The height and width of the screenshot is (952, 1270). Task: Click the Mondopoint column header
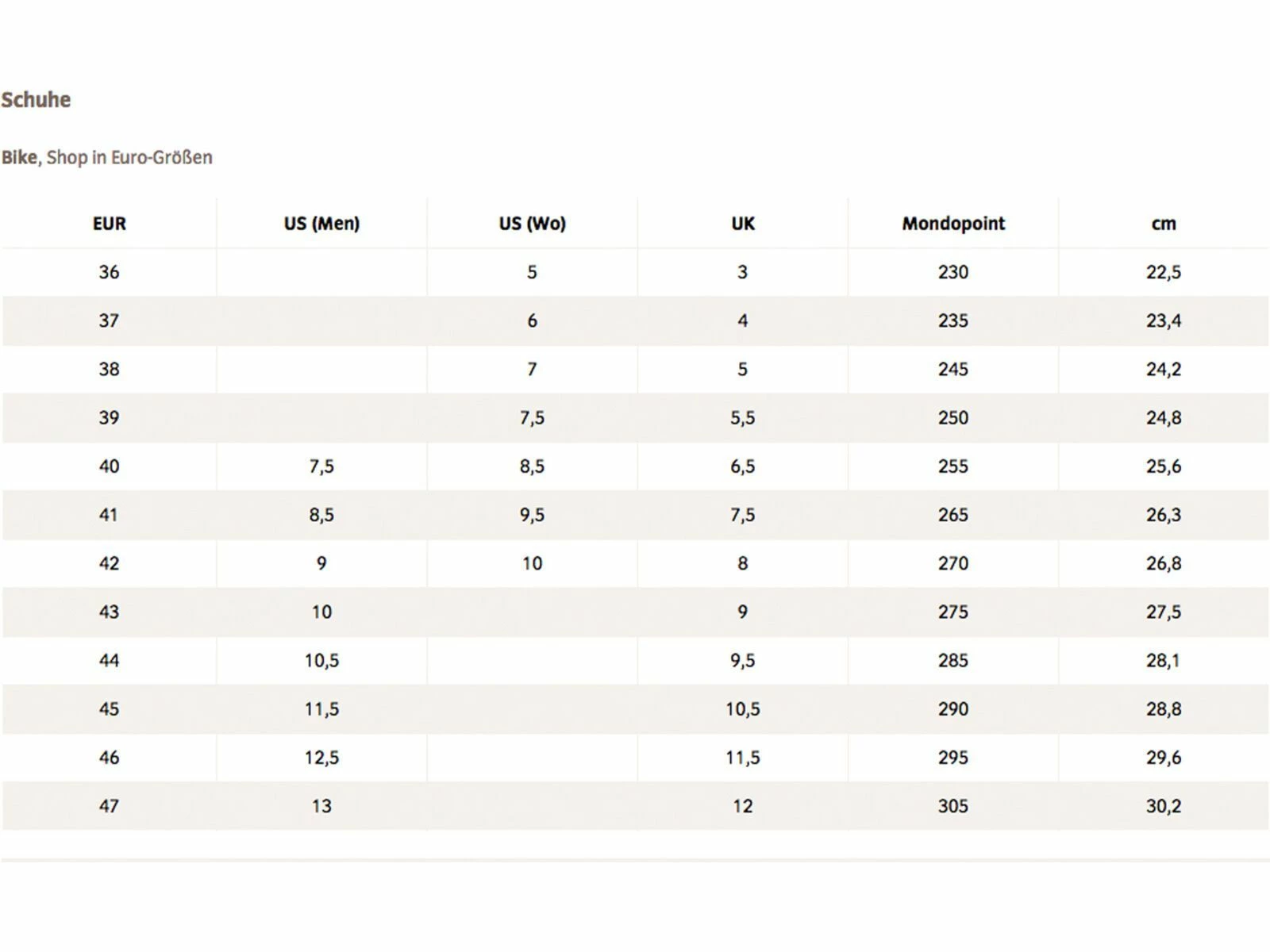coord(953,224)
